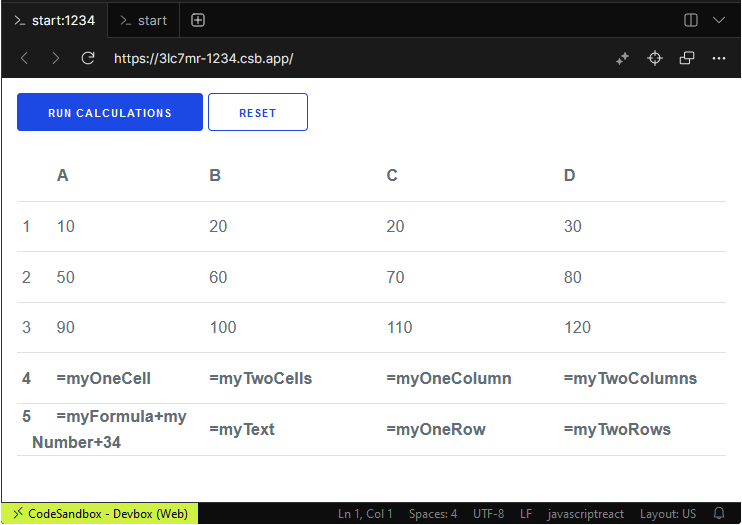Viewport: 742px width, 525px height.
Task: Click the crosshair inspect element icon
Action: pos(655,58)
